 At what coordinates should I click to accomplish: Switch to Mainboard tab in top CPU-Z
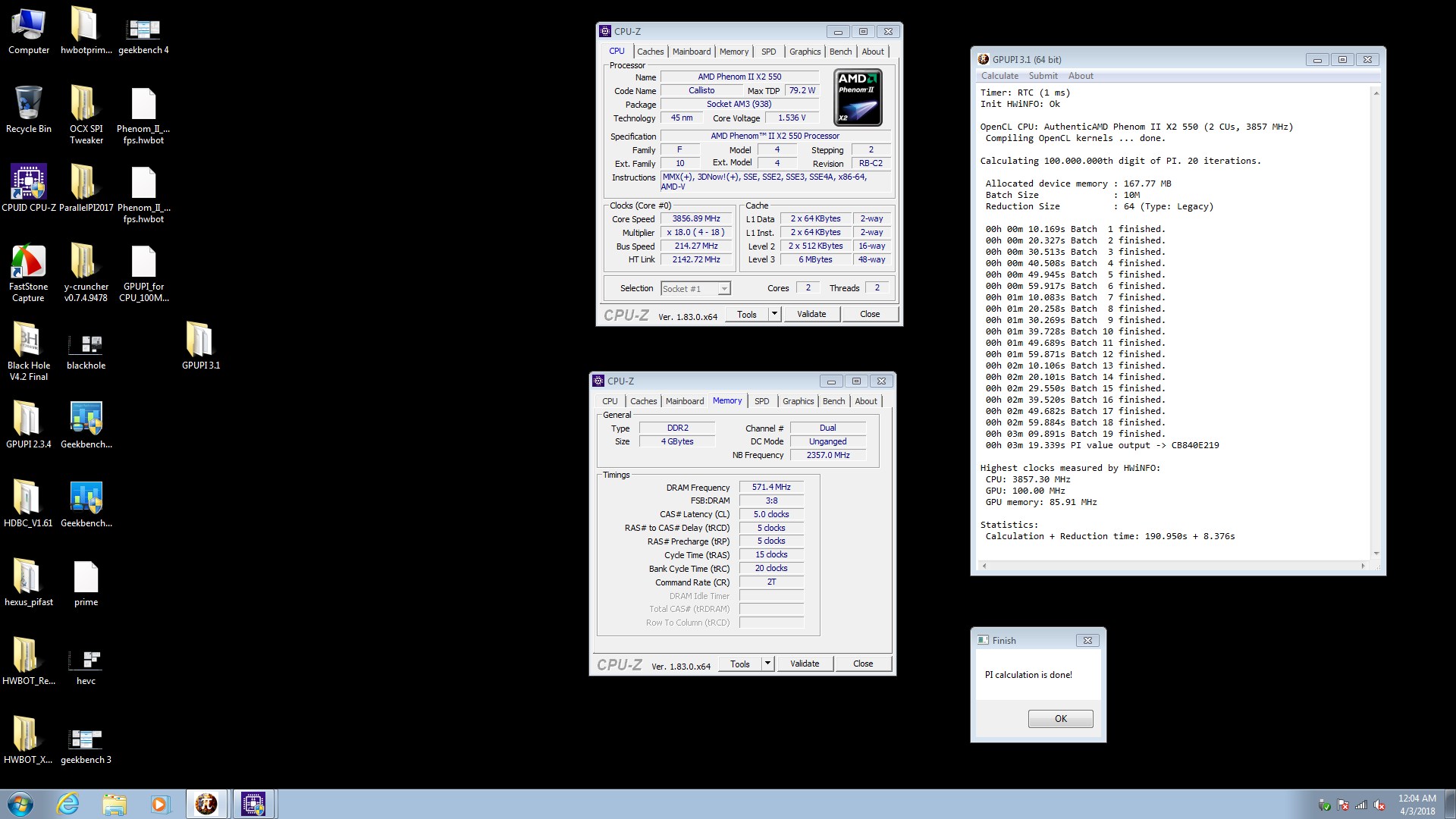[692, 52]
